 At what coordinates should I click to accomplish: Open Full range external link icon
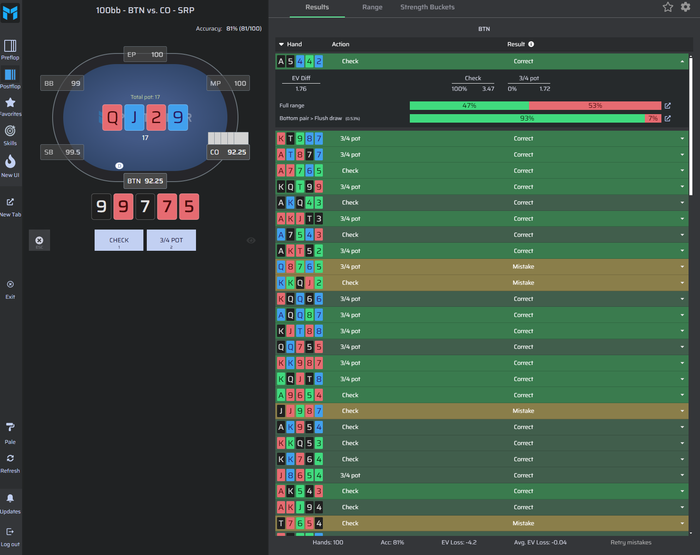tap(667, 106)
